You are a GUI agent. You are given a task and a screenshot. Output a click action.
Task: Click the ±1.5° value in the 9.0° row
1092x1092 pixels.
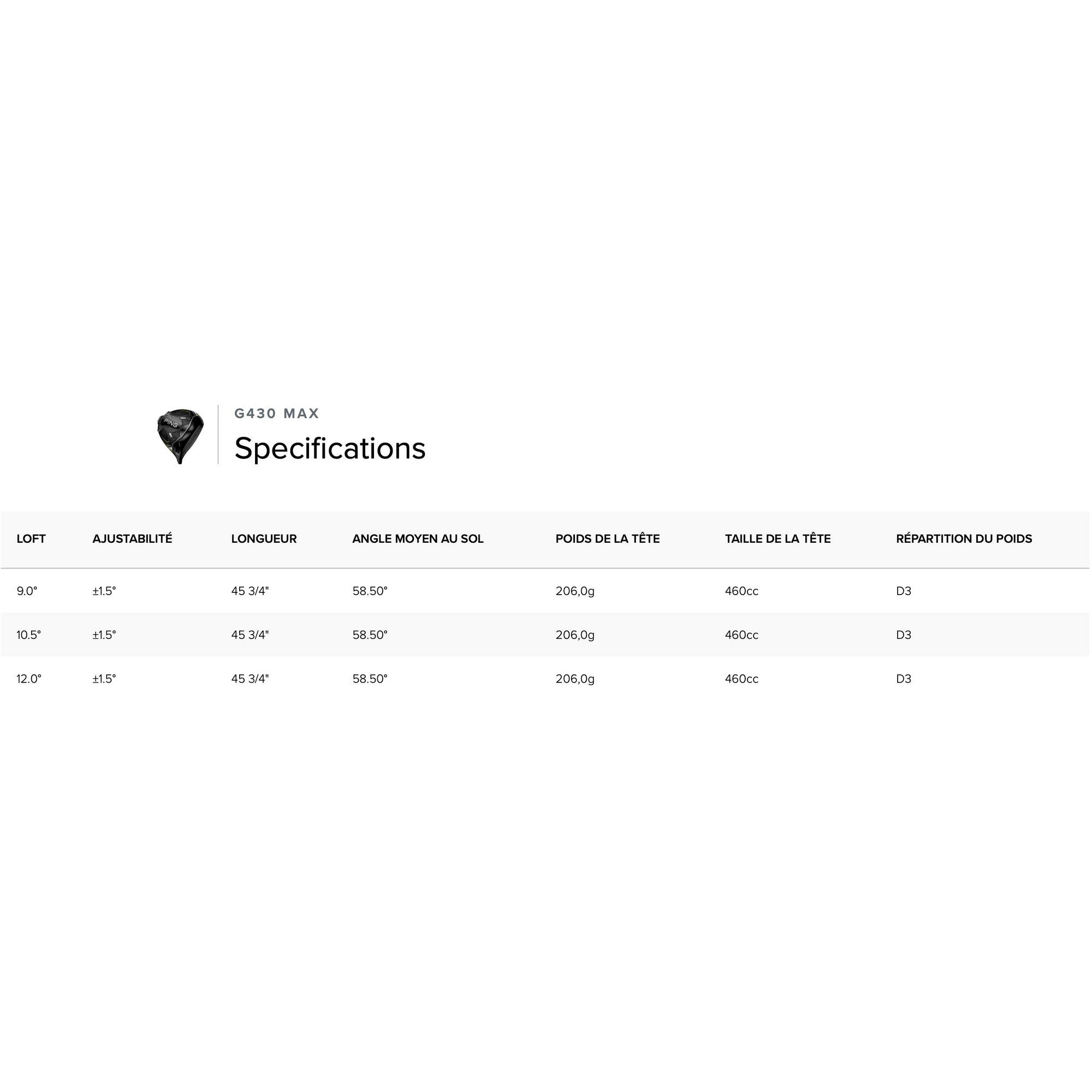click(105, 591)
